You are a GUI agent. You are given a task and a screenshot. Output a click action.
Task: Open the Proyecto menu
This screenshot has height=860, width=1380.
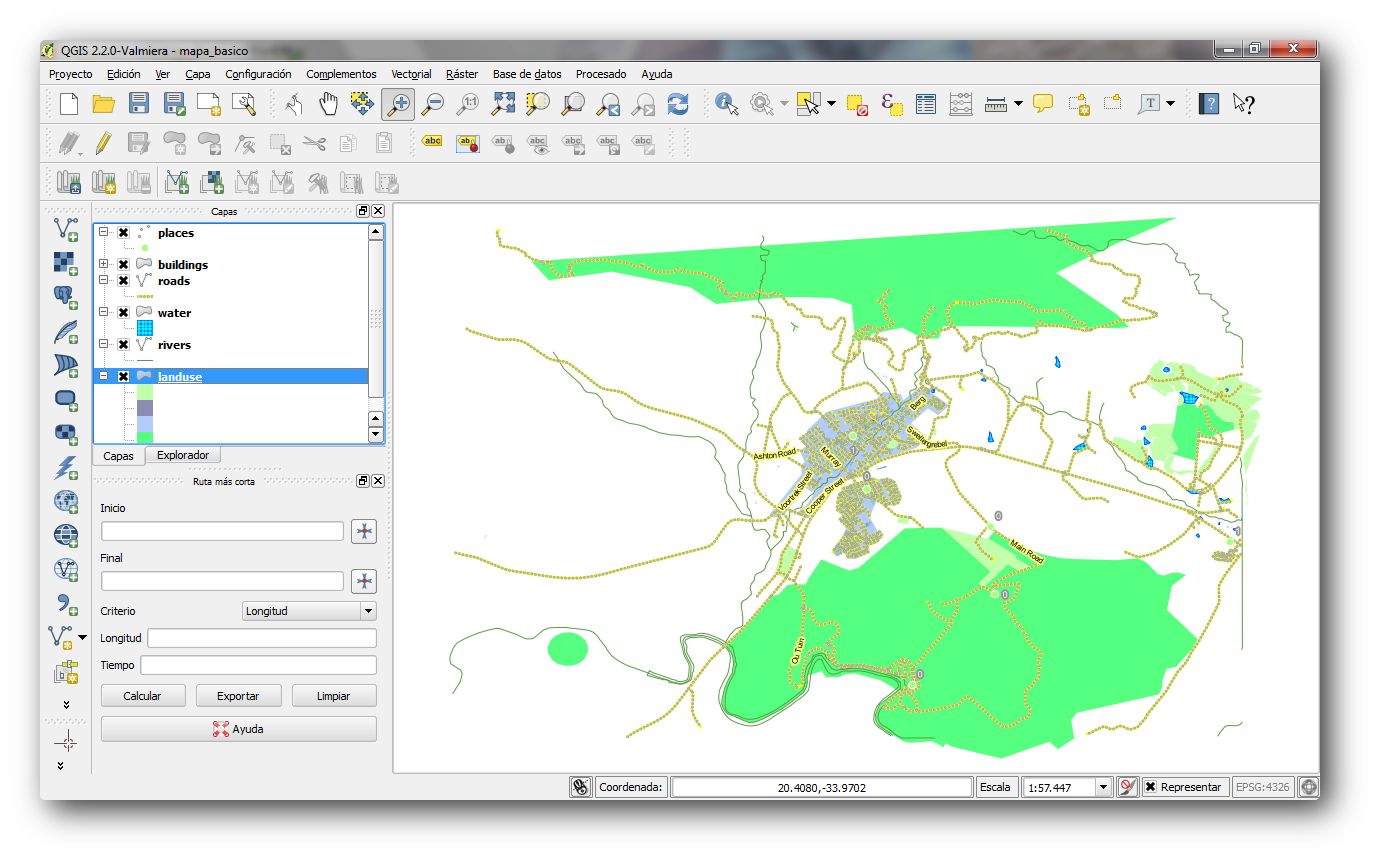point(70,74)
